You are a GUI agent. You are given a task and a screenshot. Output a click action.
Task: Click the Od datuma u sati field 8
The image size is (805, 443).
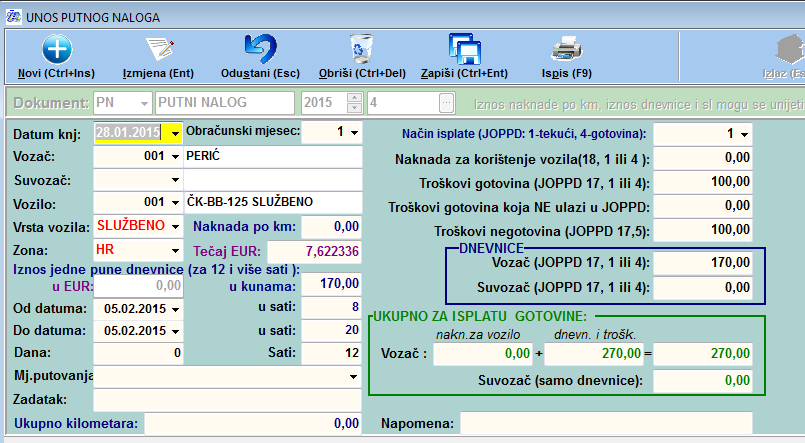click(331, 307)
